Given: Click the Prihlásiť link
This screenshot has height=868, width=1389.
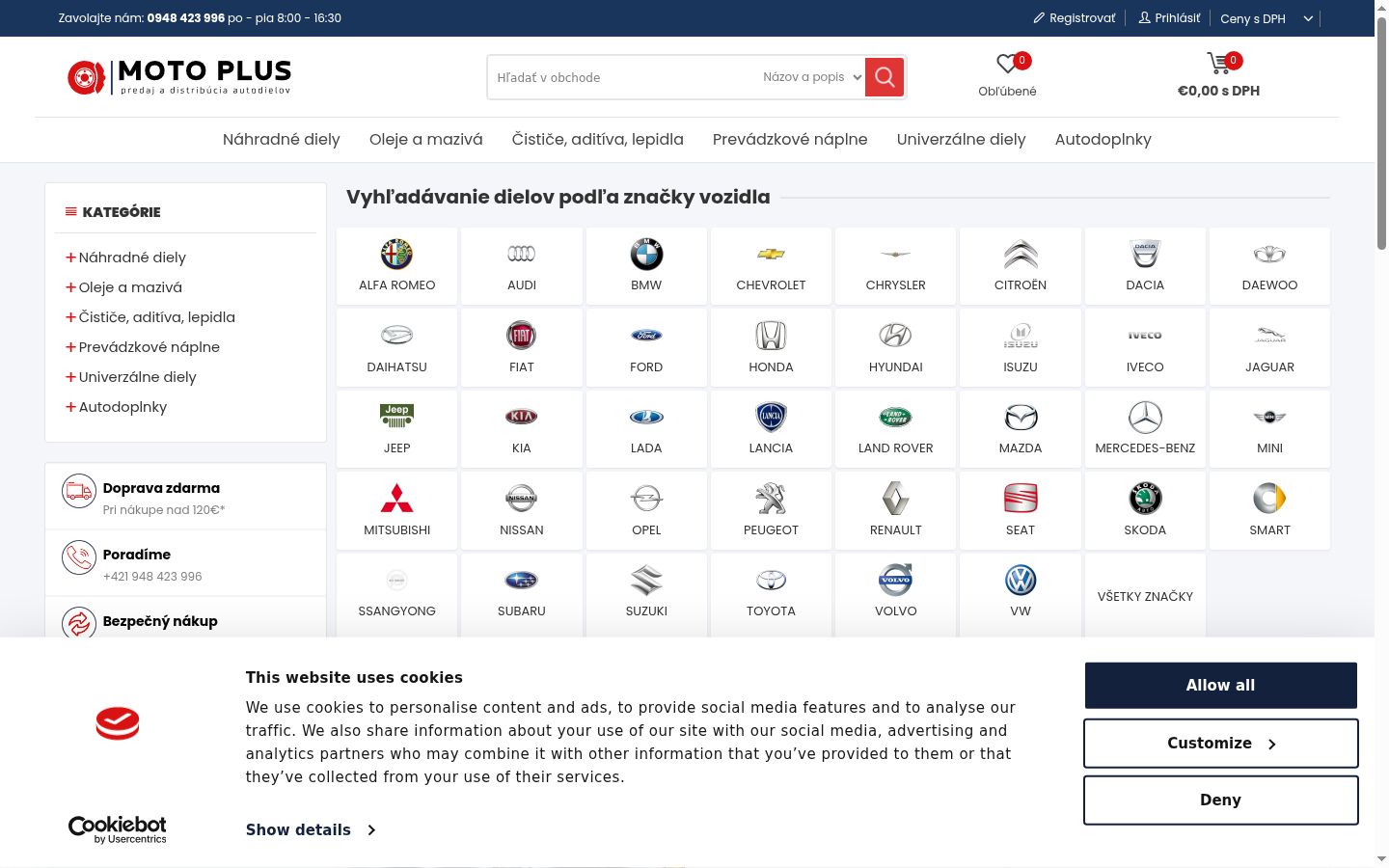Looking at the screenshot, I should (x=1169, y=18).
